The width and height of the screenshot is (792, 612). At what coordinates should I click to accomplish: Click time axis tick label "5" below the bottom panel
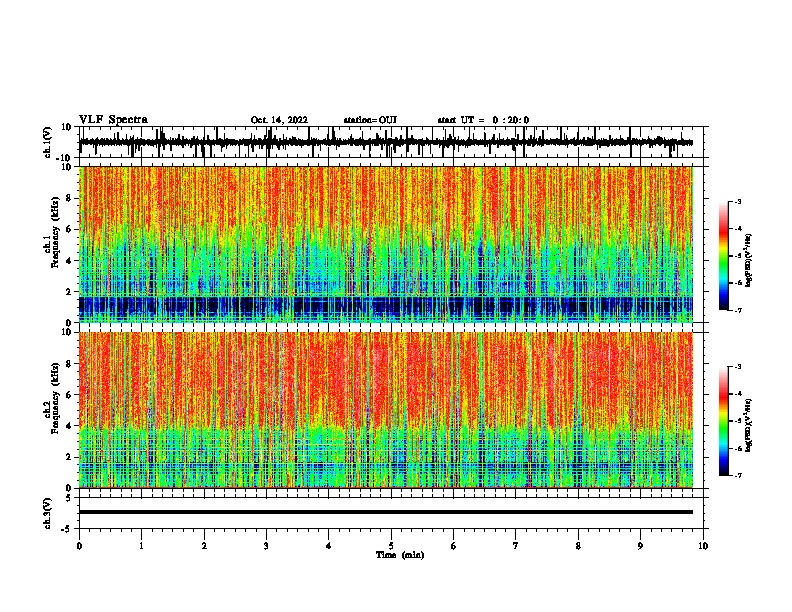tap(391, 546)
